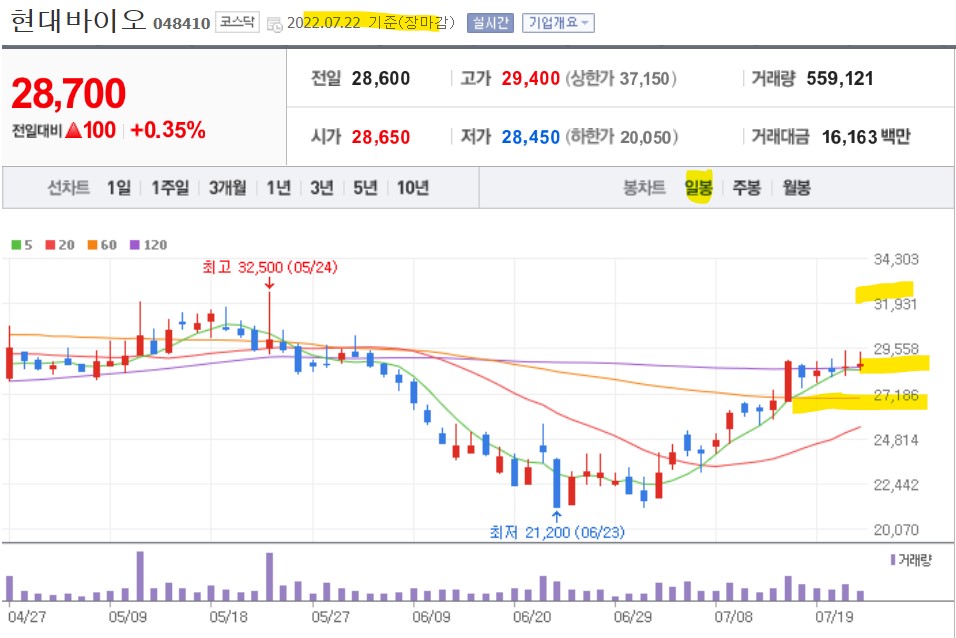
Task: Click the orange 60-day moving average legend swatch
Action: coord(93,245)
